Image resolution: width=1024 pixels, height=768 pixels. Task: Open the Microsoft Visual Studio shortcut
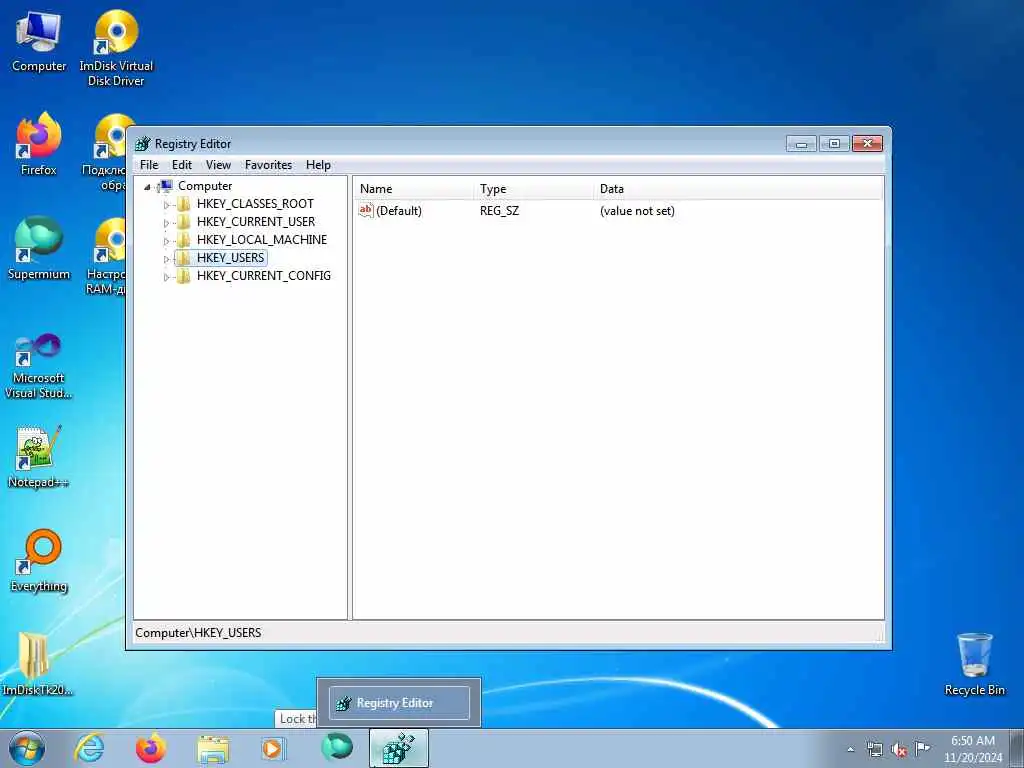(x=39, y=366)
